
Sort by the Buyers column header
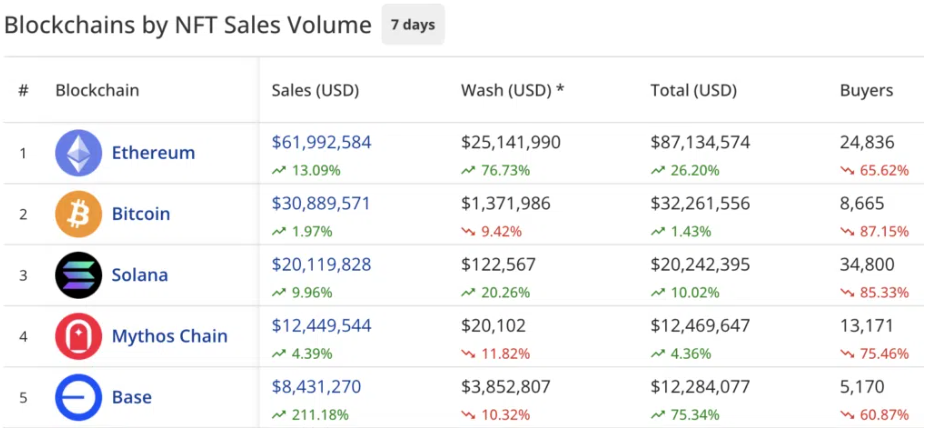tap(866, 90)
